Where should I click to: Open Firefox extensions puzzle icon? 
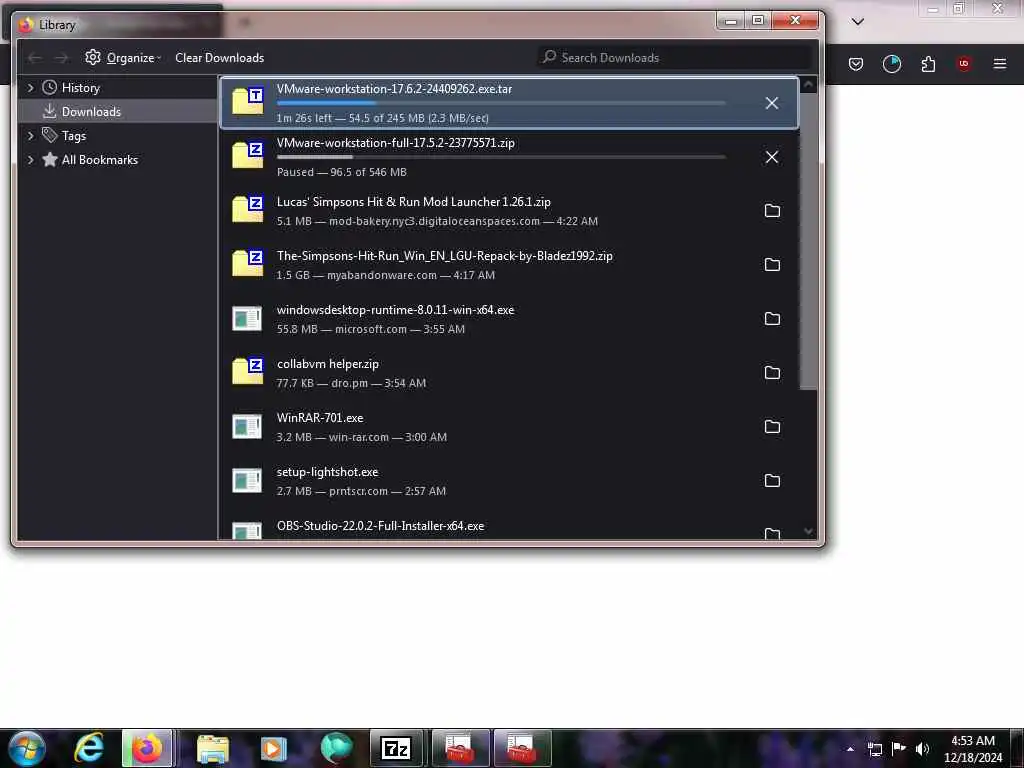(x=928, y=64)
